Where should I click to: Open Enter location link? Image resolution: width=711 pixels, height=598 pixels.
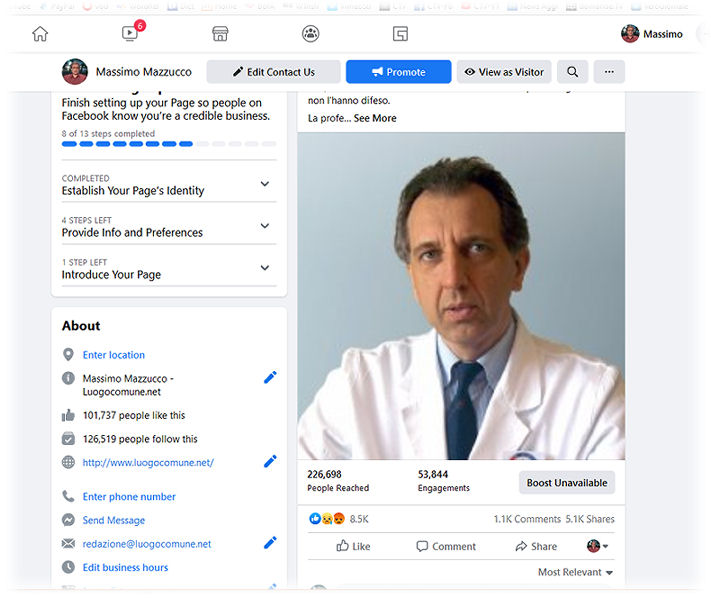pyautogui.click(x=113, y=355)
